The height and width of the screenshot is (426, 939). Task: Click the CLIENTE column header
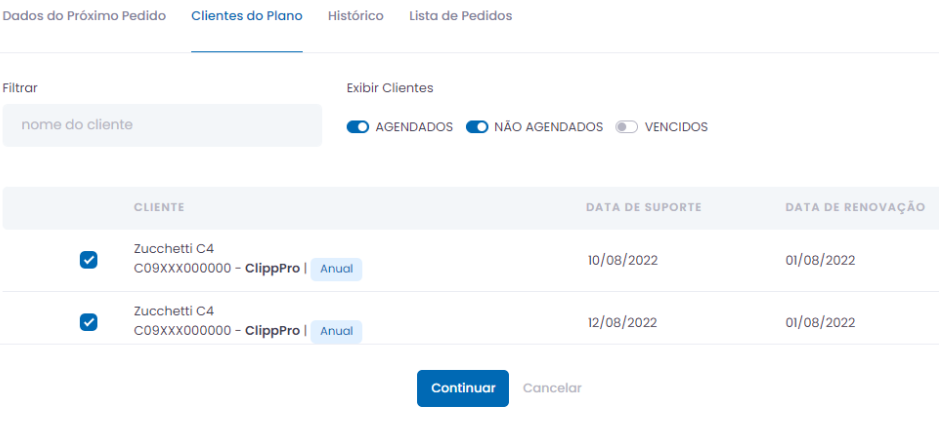click(159, 207)
